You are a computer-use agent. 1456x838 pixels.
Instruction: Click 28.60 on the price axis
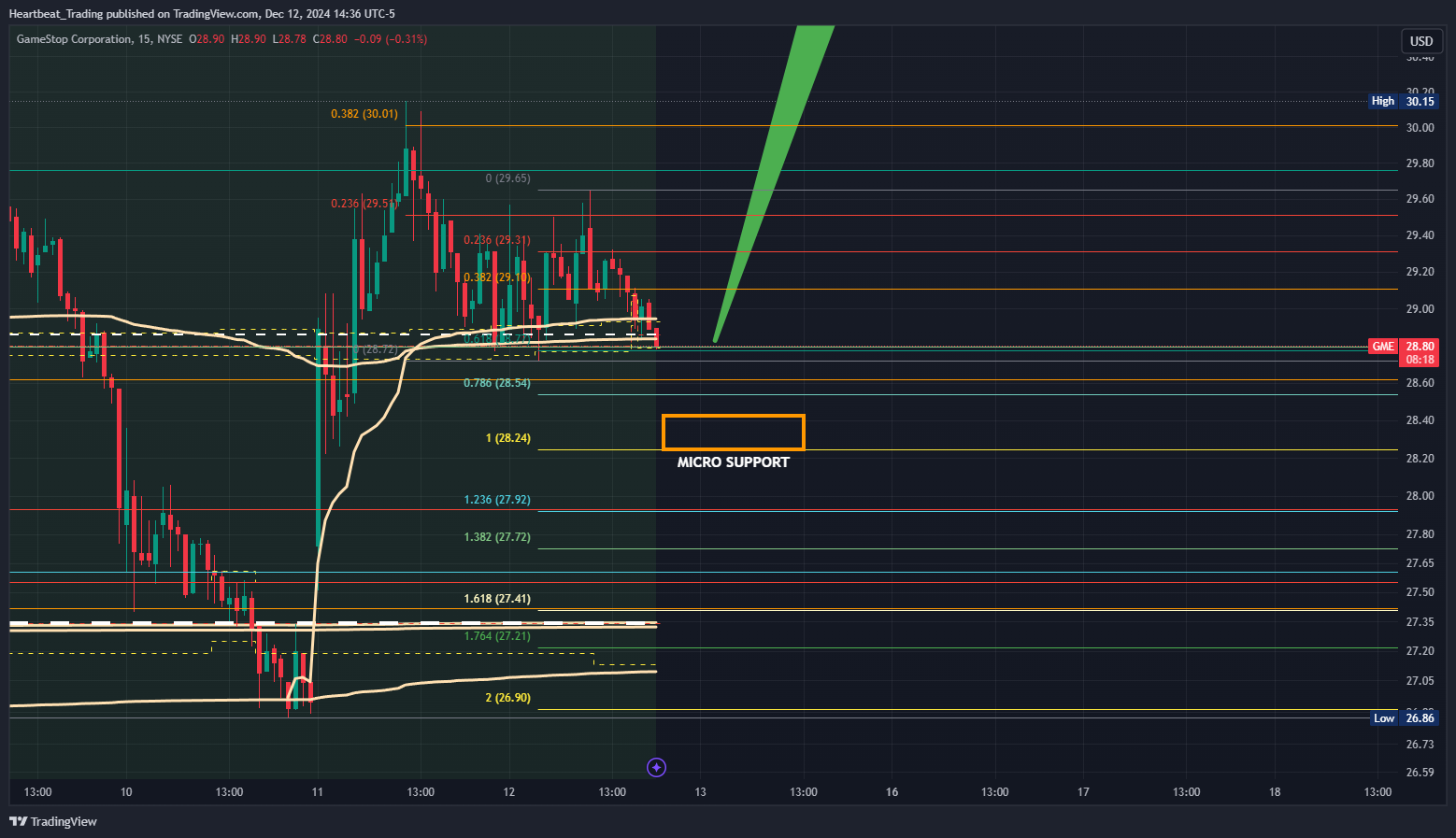[x=1420, y=383]
